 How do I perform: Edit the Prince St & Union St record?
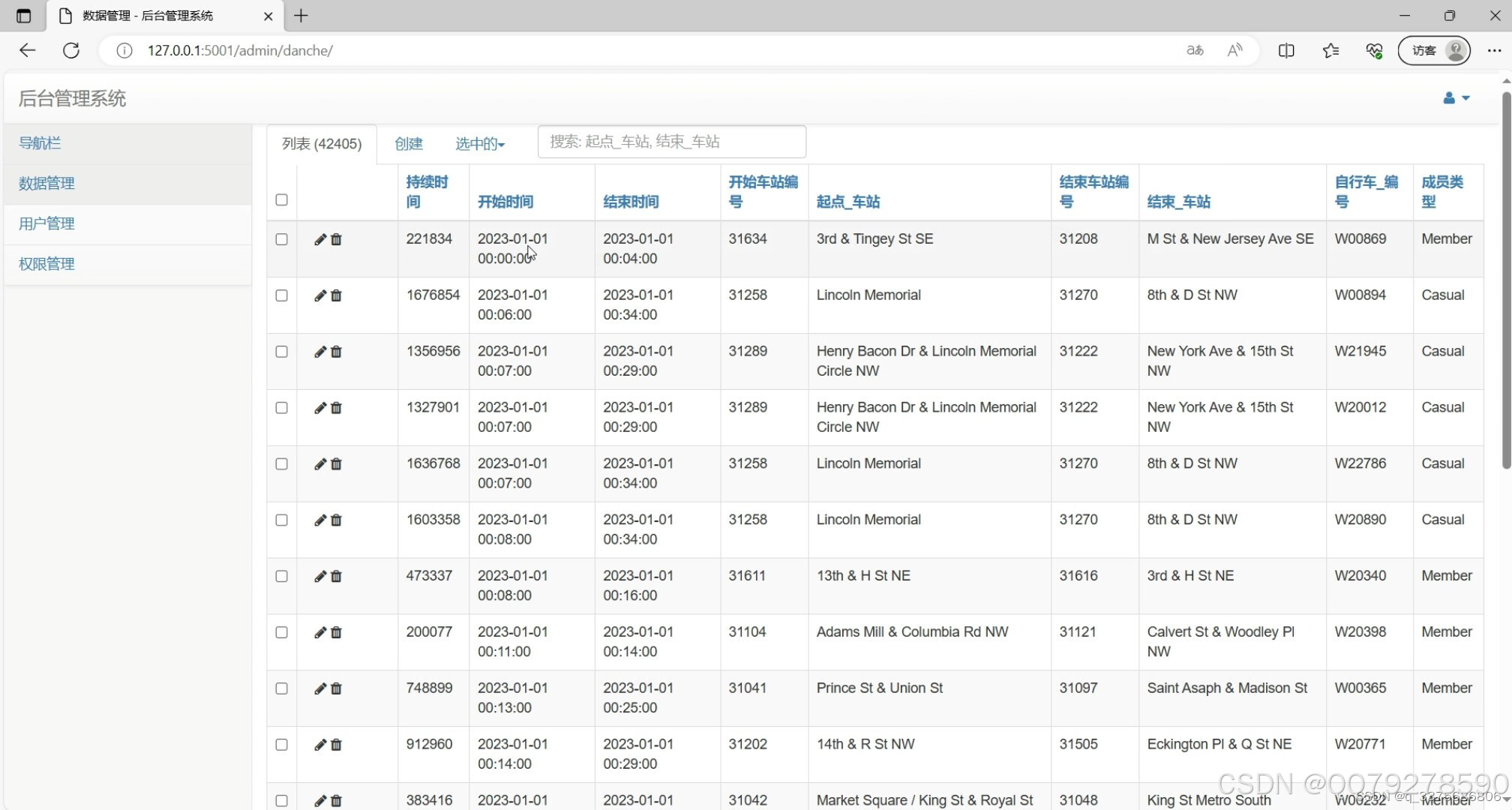point(319,688)
